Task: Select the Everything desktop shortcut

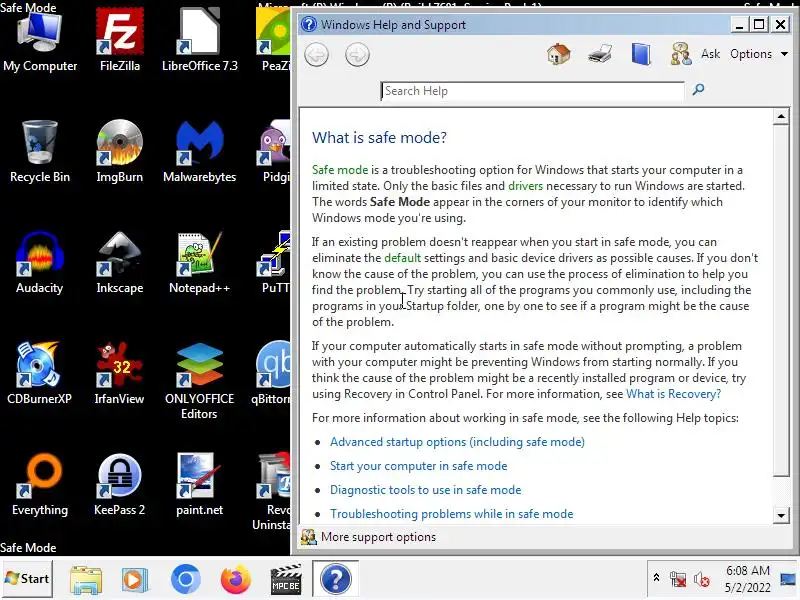Action: coord(40,485)
